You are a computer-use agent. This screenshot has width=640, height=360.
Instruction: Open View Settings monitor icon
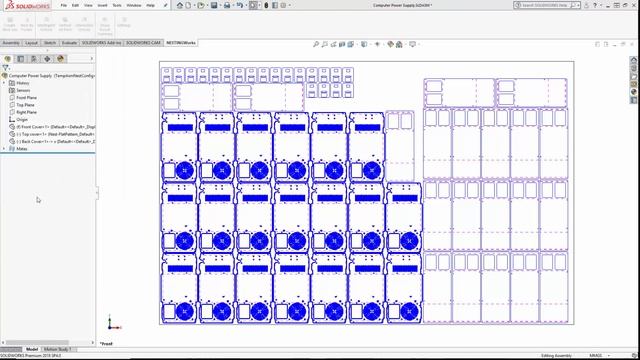[x=412, y=44]
